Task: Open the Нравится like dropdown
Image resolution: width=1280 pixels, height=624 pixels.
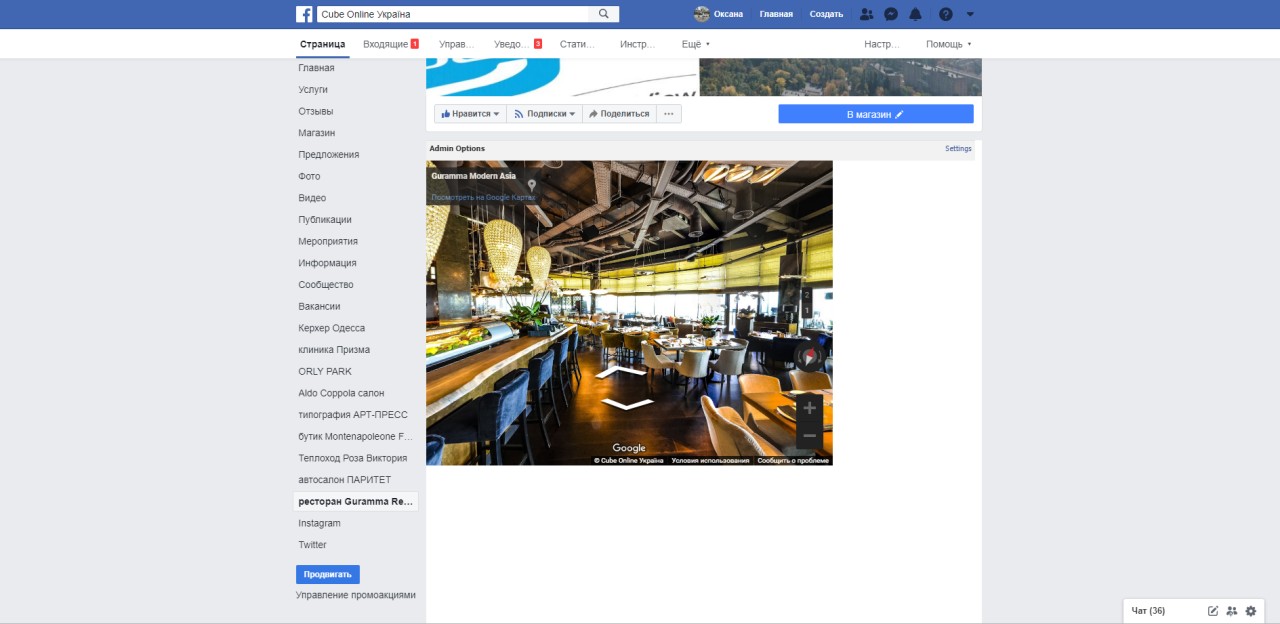Action: coord(470,114)
